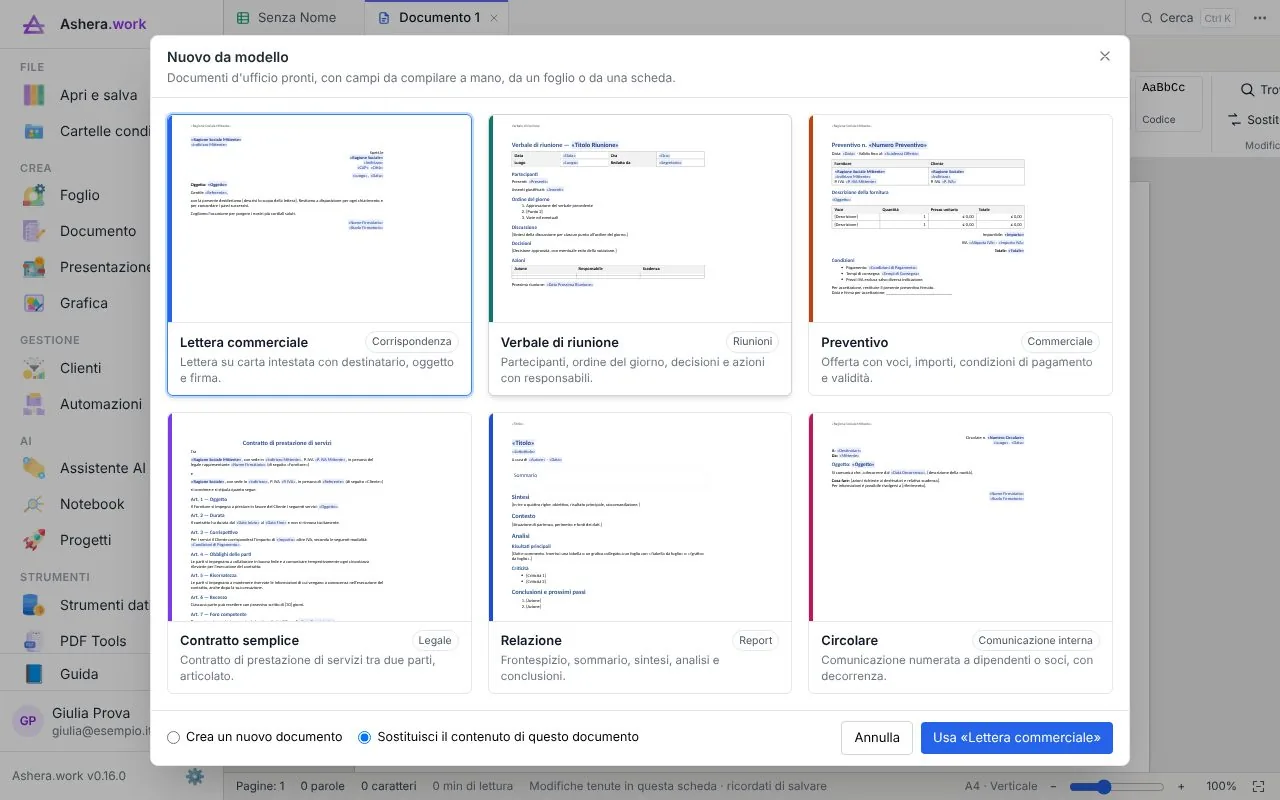Choose the Preventivo template card

(x=960, y=255)
